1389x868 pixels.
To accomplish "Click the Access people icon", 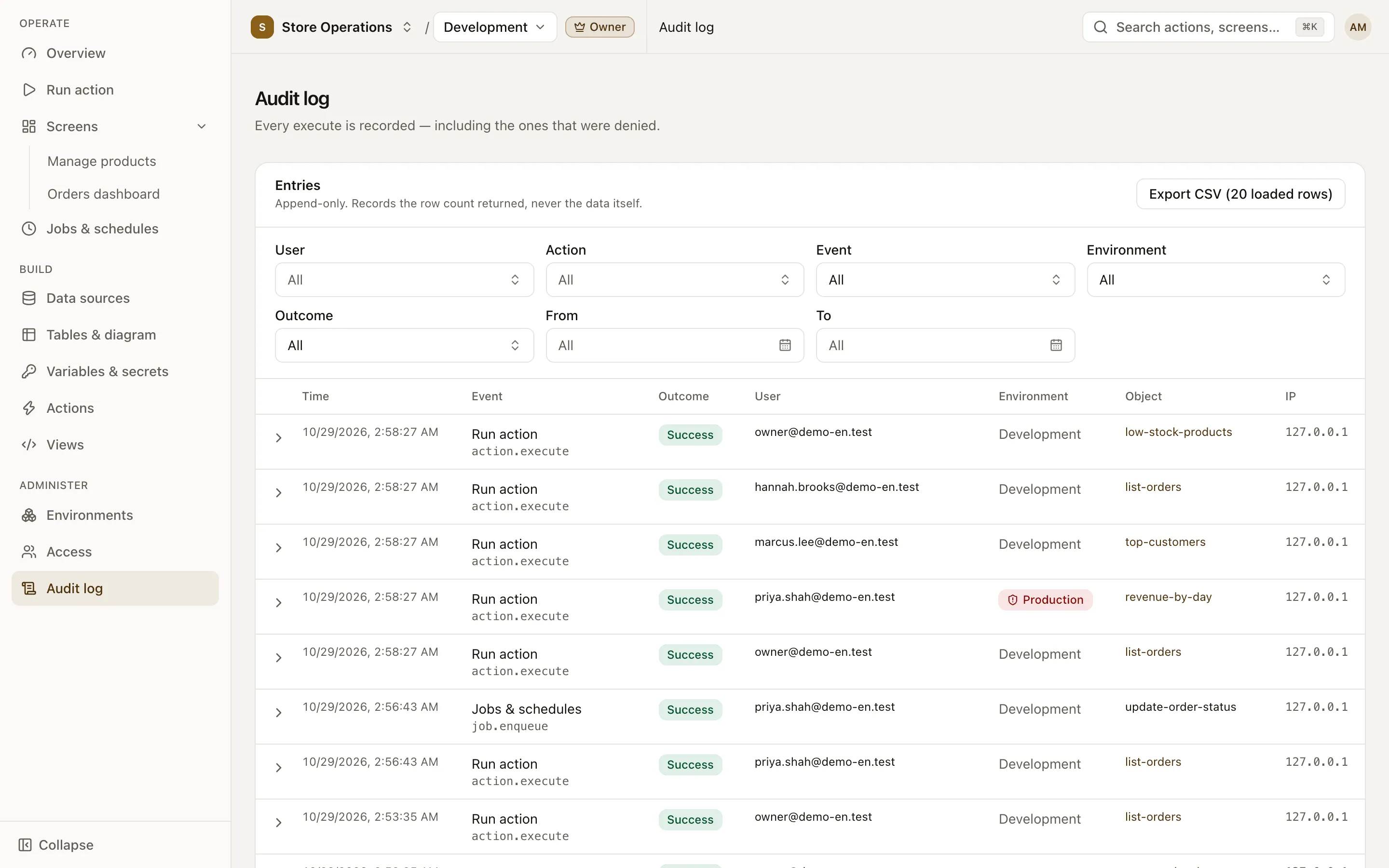I will tap(29, 552).
